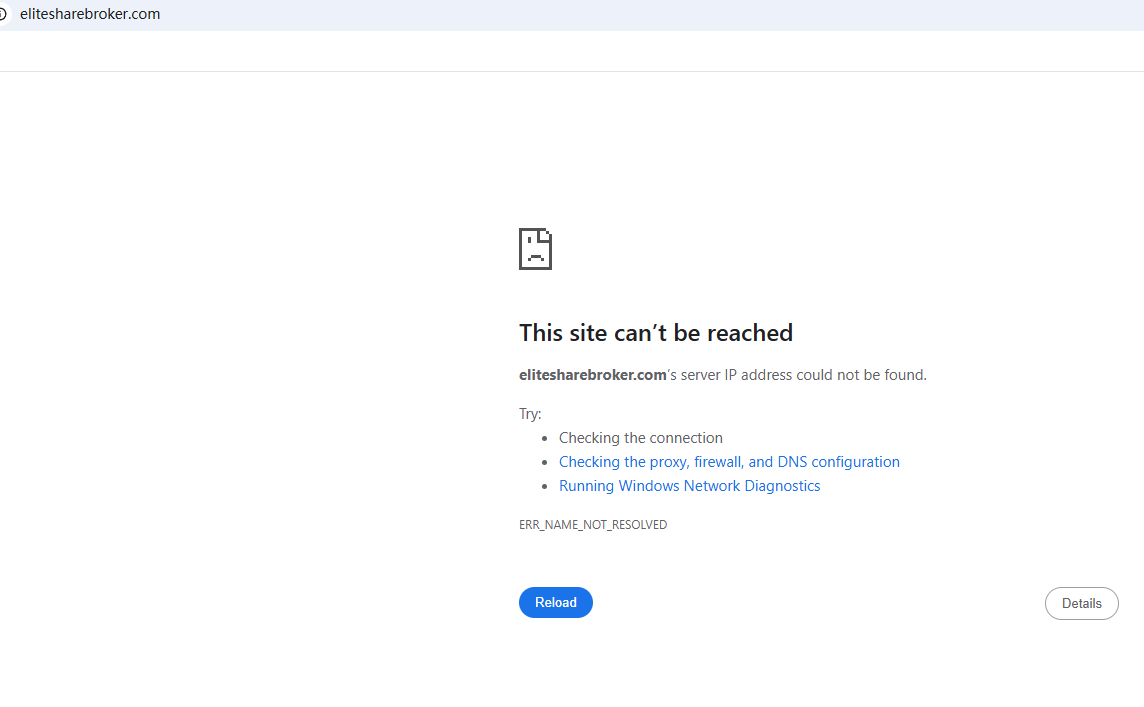
Task: Click the site information icon in address bar
Action: (3, 14)
